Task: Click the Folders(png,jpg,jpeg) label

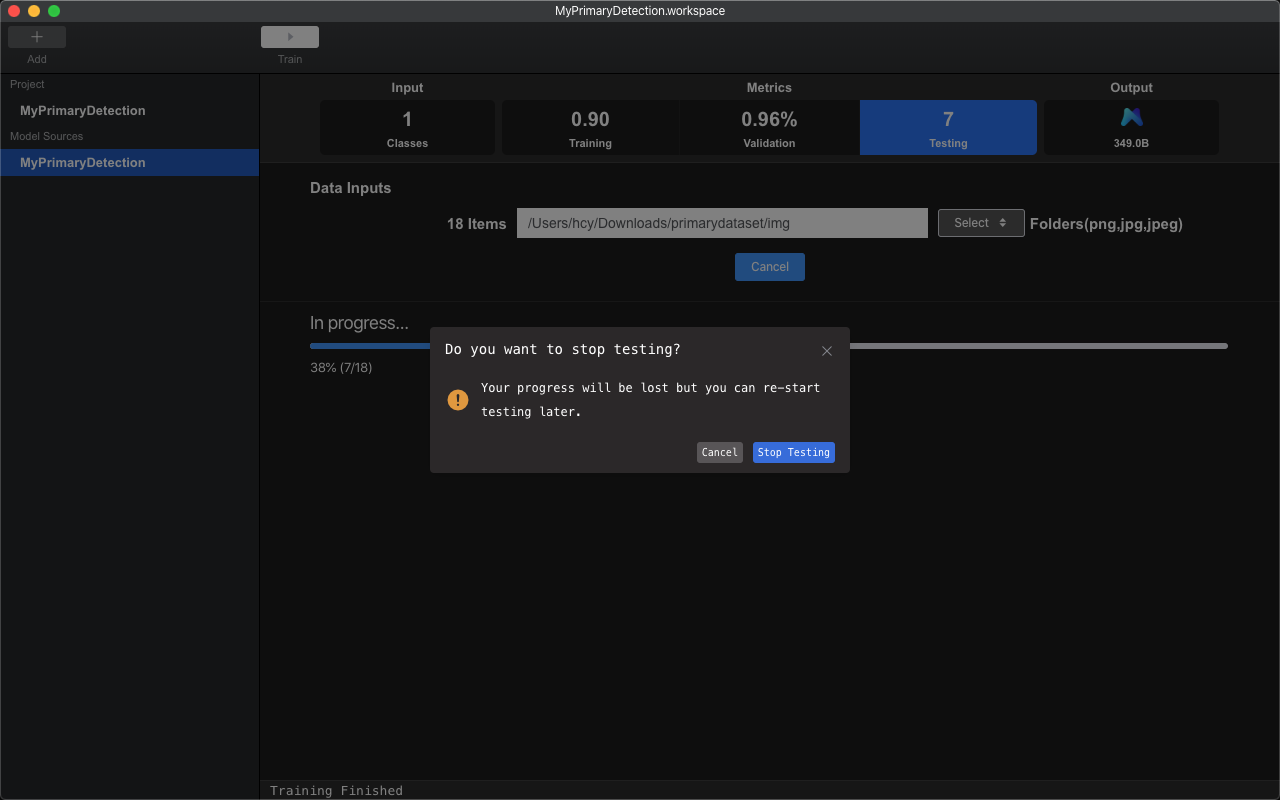Action: coord(1106,224)
